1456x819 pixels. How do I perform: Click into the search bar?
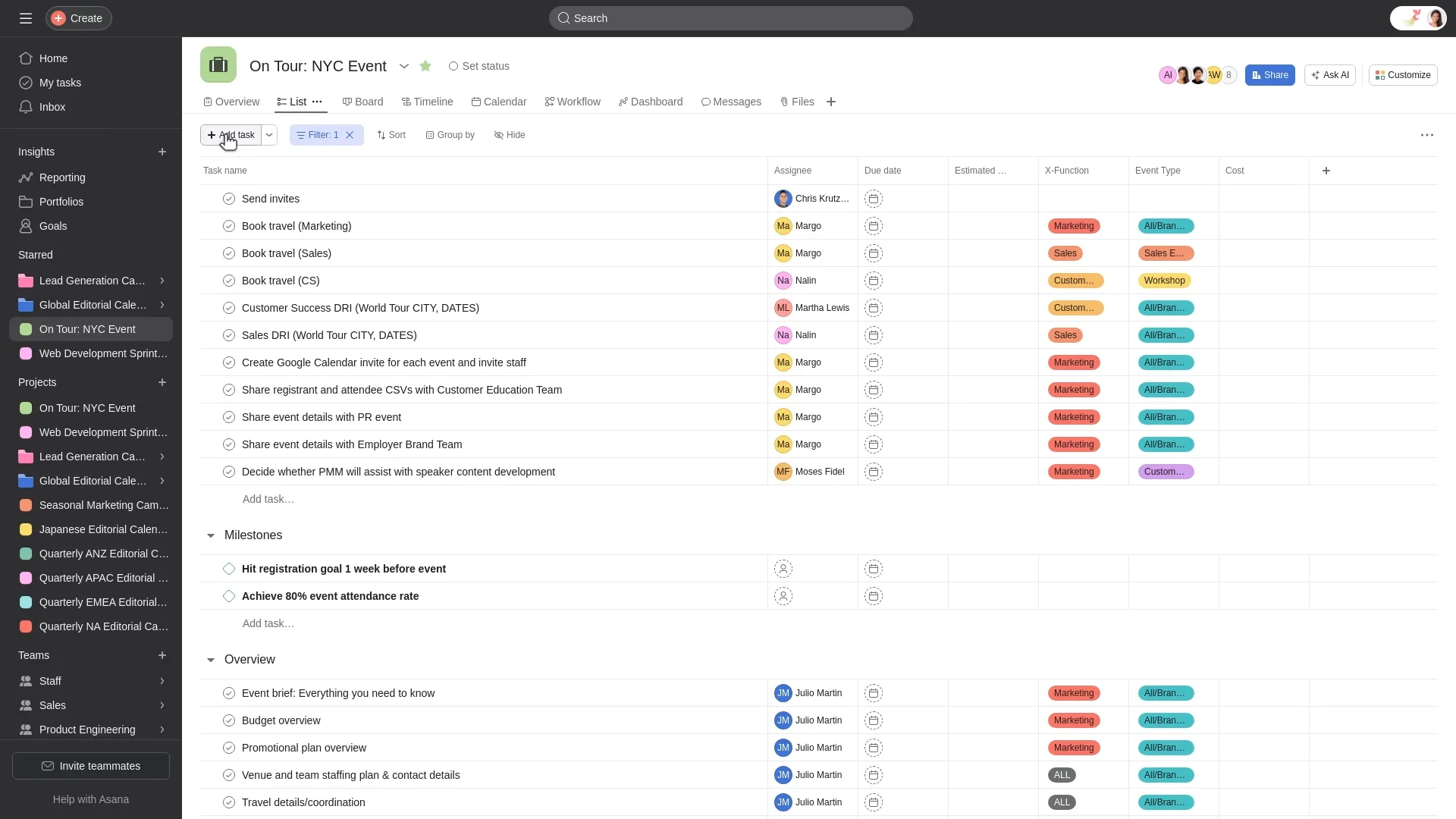point(730,17)
